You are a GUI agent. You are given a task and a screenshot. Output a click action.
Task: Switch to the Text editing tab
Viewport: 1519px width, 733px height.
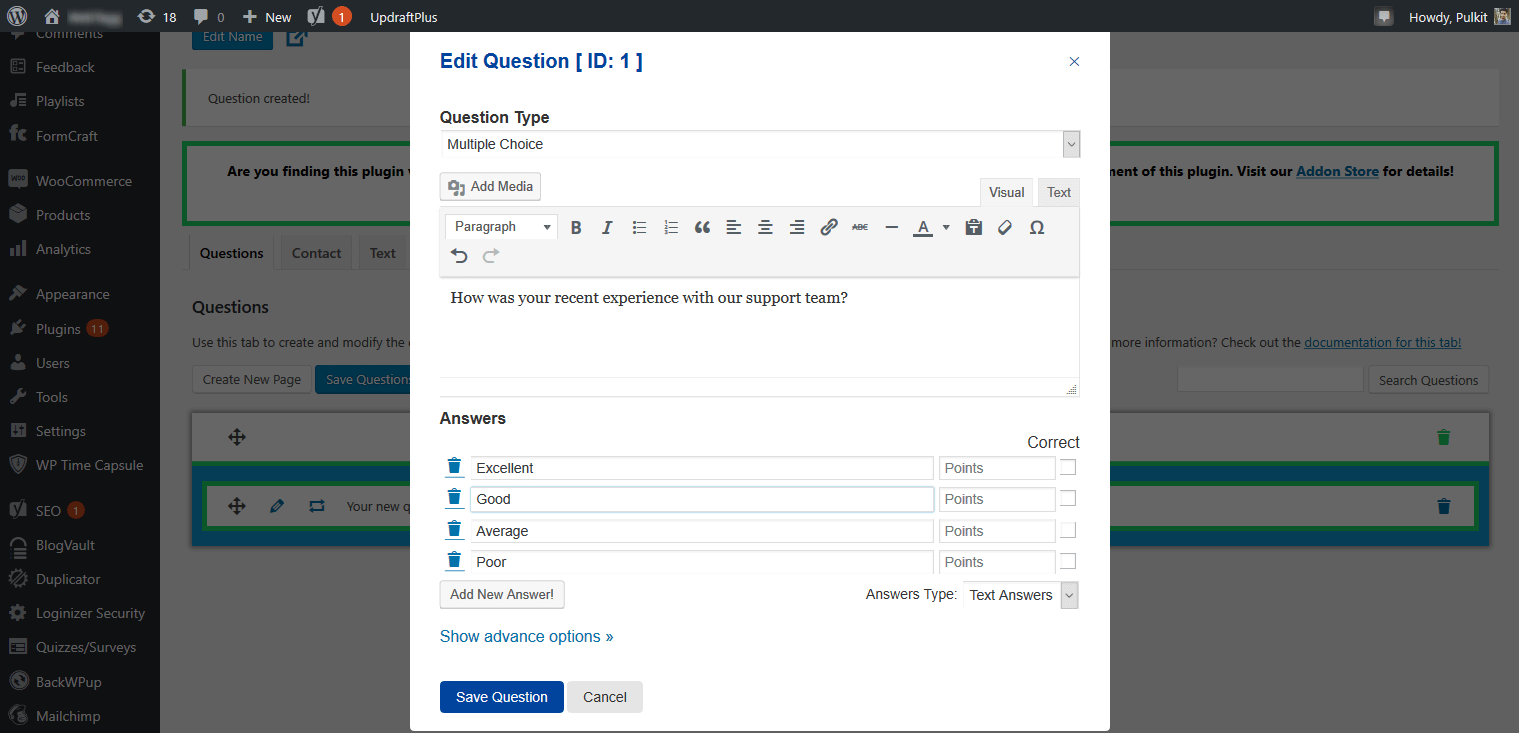point(1057,191)
